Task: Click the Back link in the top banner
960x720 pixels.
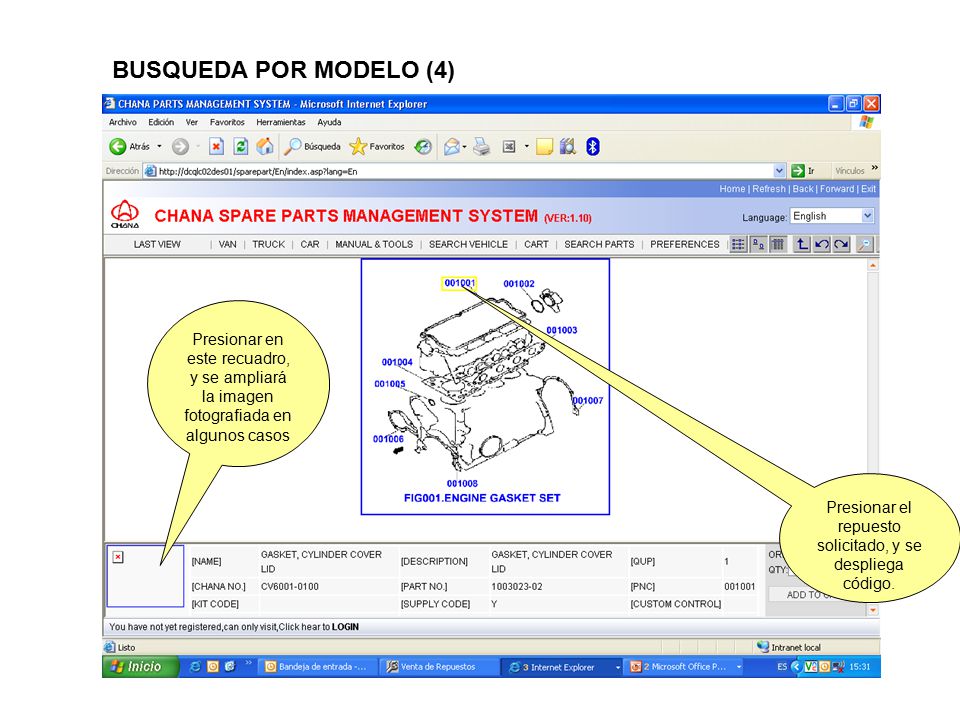Action: 803,189
